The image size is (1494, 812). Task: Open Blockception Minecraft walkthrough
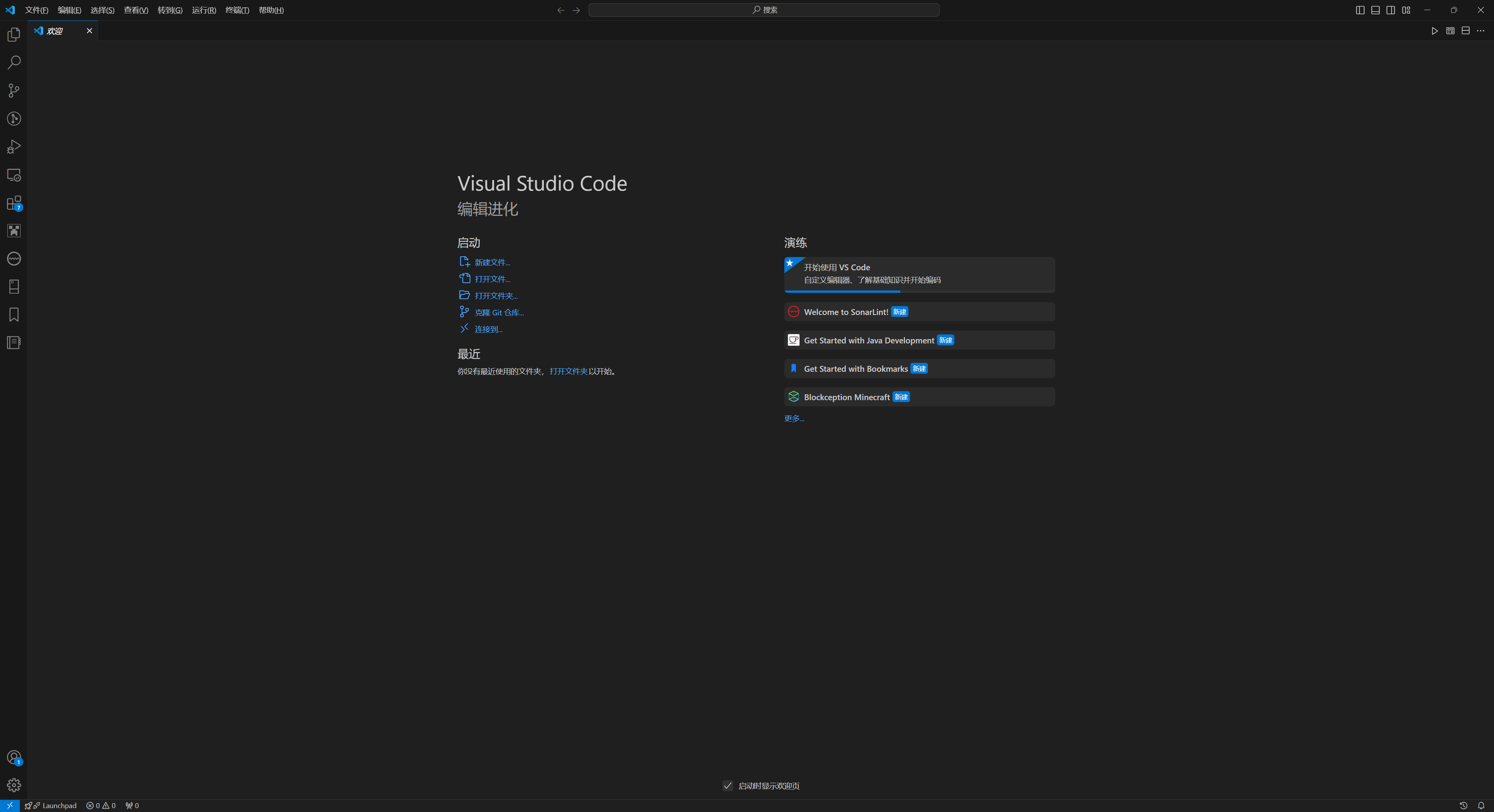[919, 397]
